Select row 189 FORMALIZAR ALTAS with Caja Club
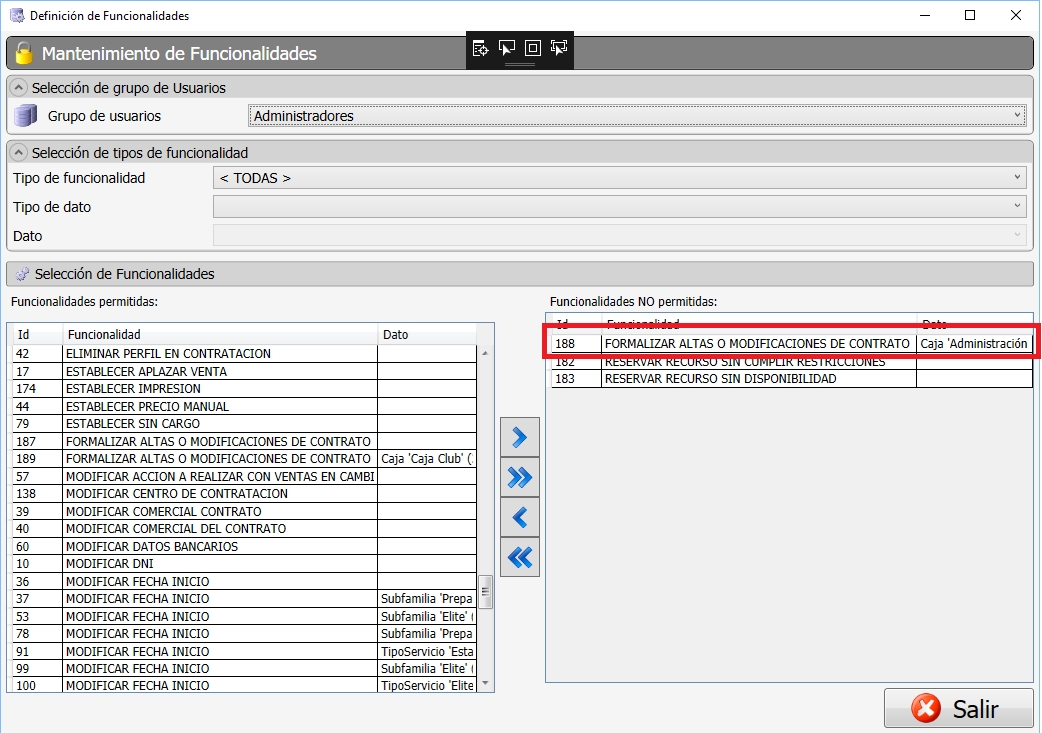The image size is (1042, 733). (245, 459)
